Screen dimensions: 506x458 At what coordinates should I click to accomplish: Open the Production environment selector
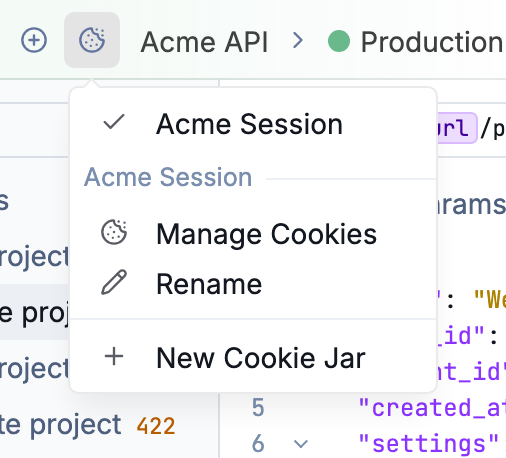pyautogui.click(x=417, y=41)
